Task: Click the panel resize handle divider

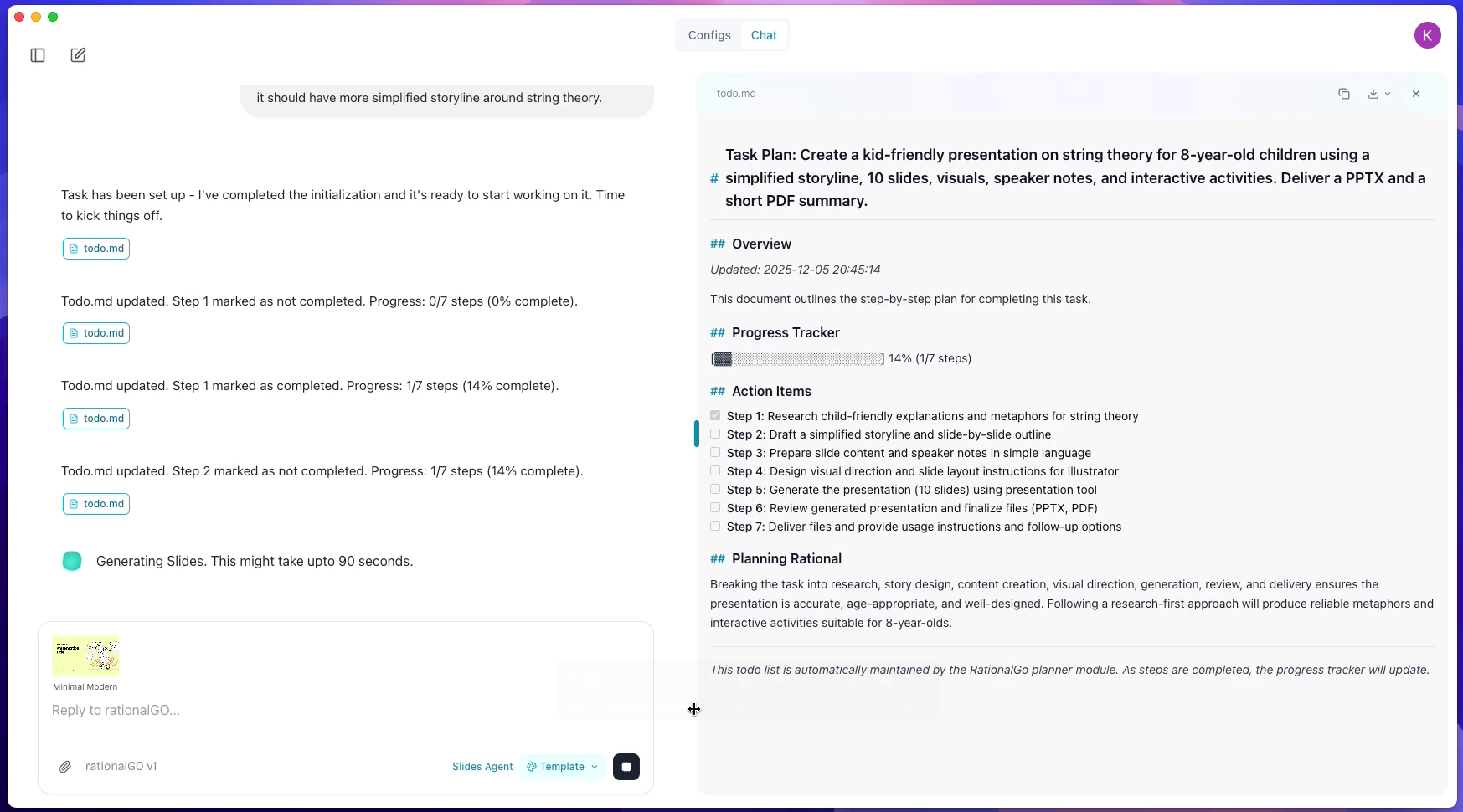Action: [x=696, y=434]
